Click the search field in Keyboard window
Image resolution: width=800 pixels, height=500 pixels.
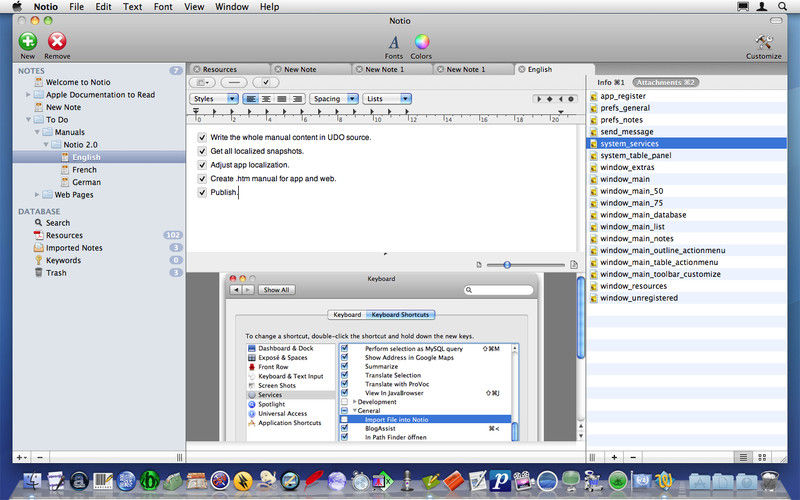pyautogui.click(x=498, y=290)
